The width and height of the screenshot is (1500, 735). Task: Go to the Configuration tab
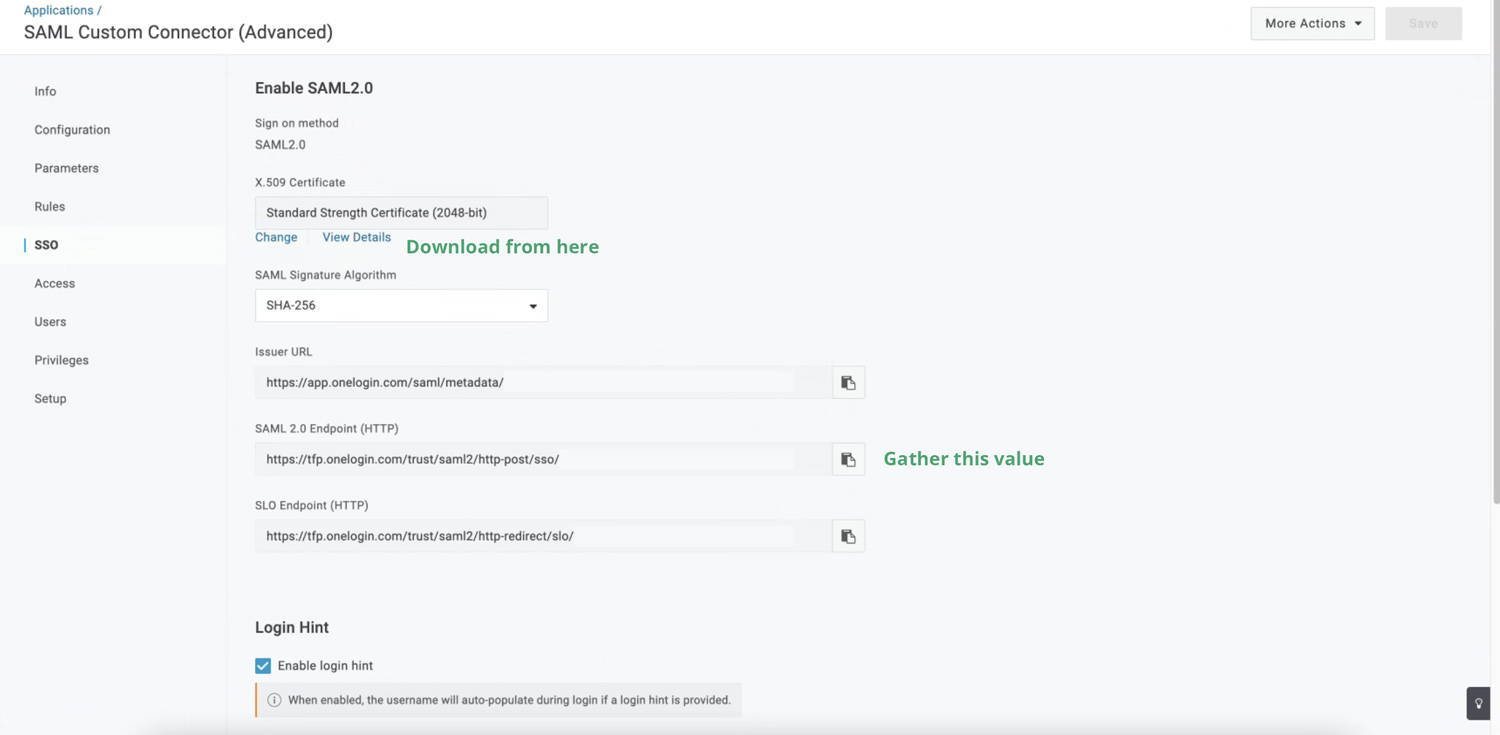tap(72, 130)
